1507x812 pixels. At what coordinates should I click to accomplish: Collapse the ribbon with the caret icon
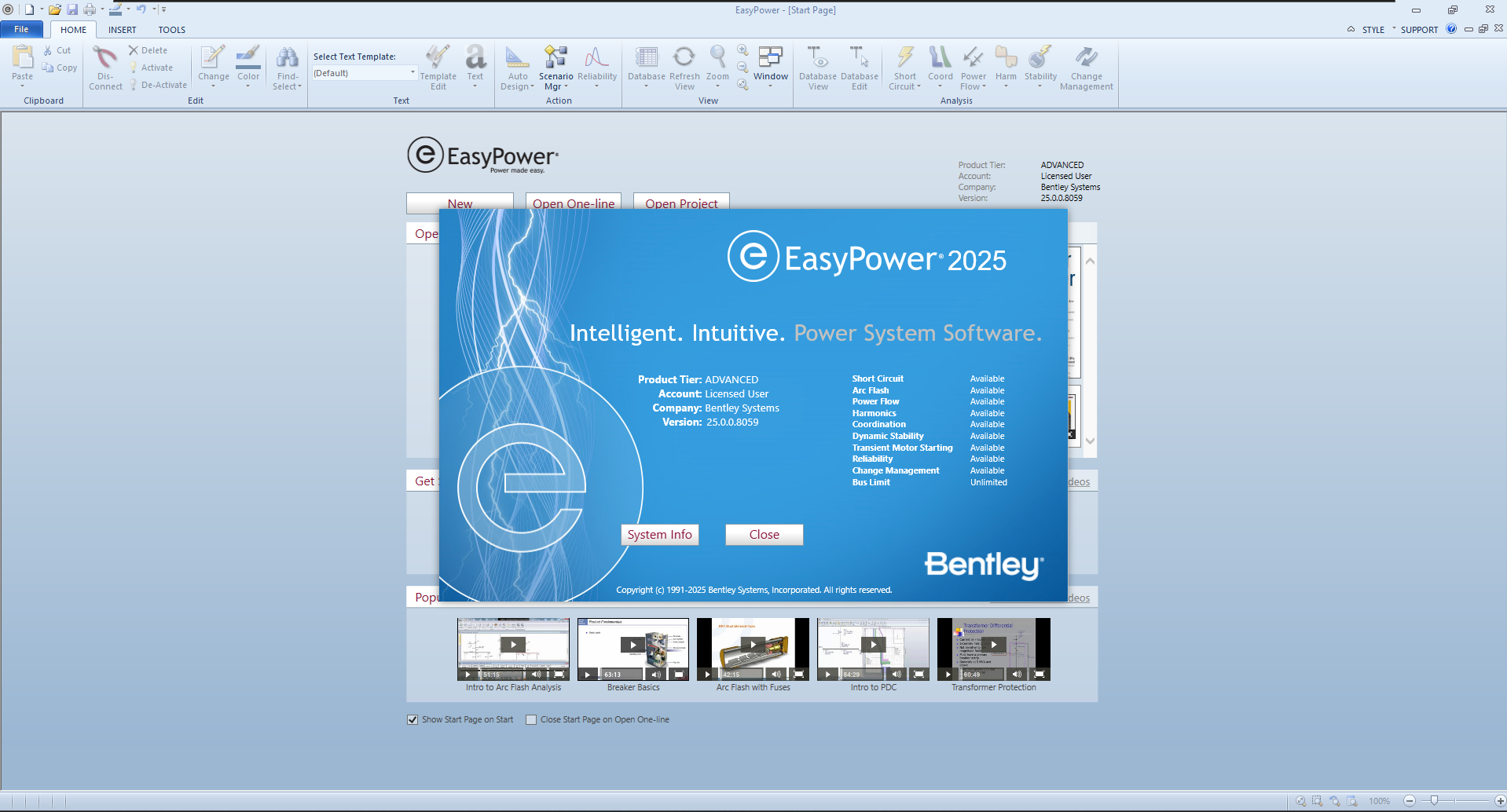[1351, 29]
